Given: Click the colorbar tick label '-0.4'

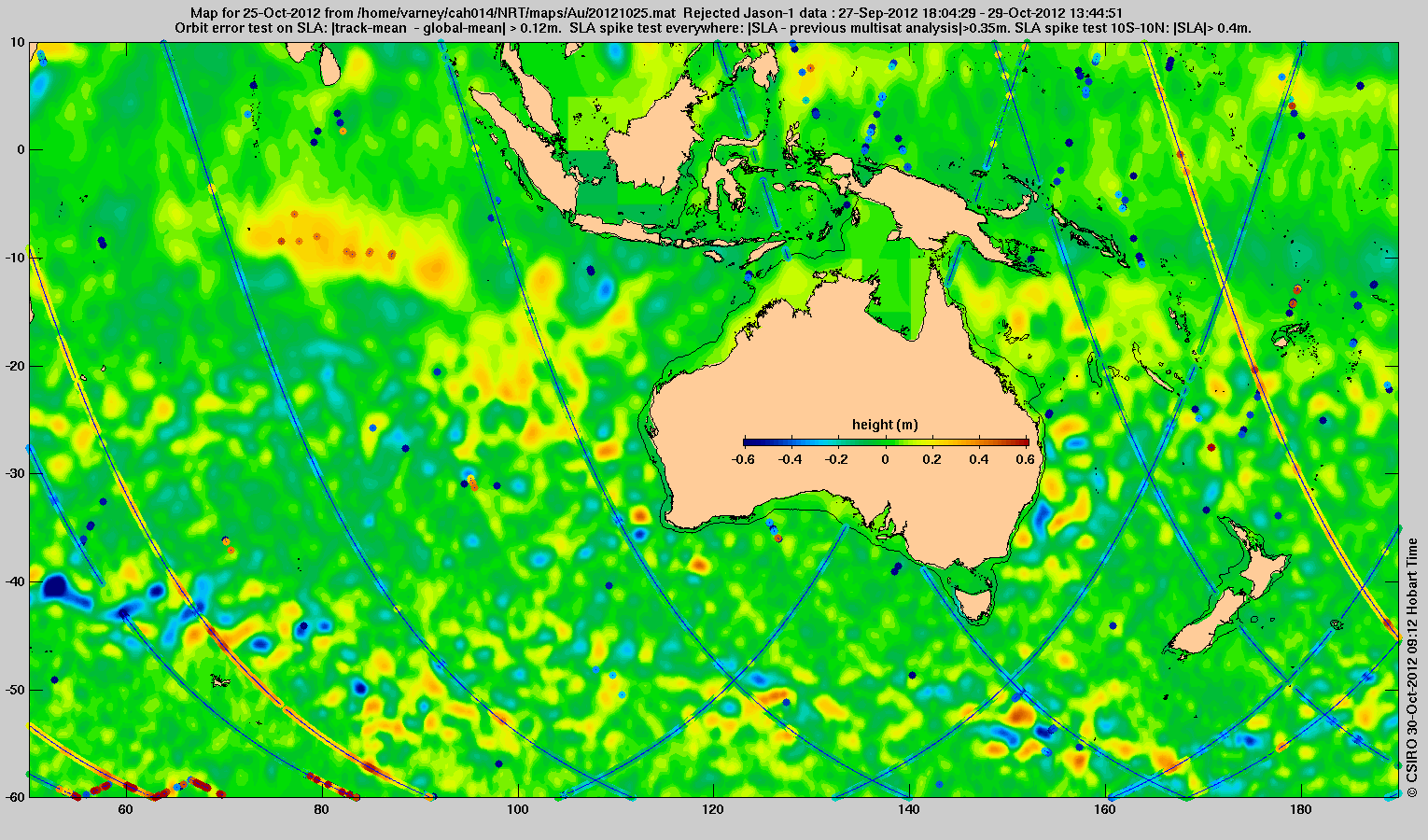Looking at the screenshot, I should coord(791,459).
